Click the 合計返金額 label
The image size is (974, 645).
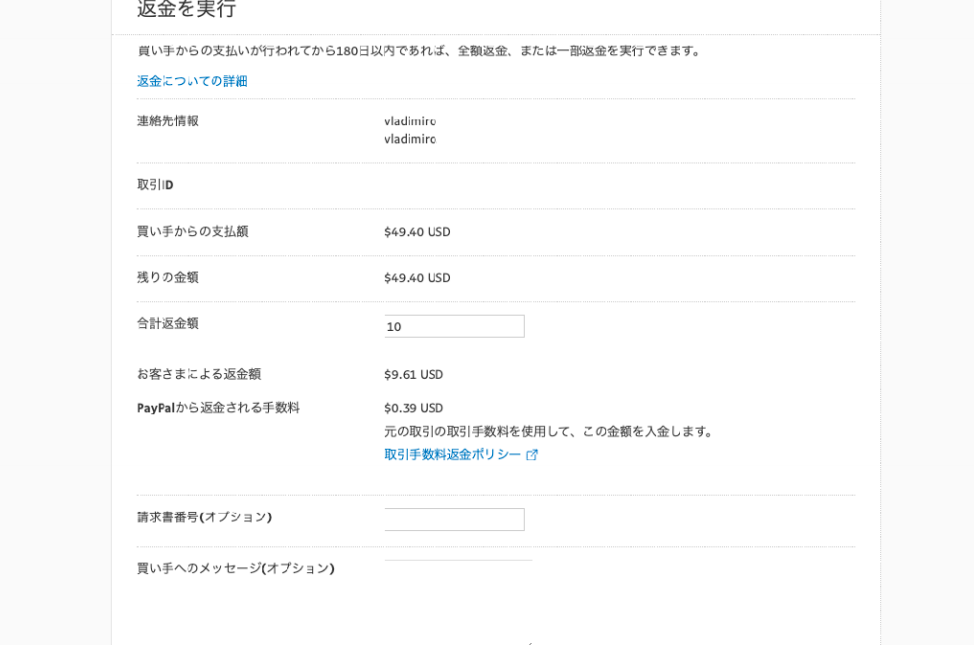[x=168, y=323]
